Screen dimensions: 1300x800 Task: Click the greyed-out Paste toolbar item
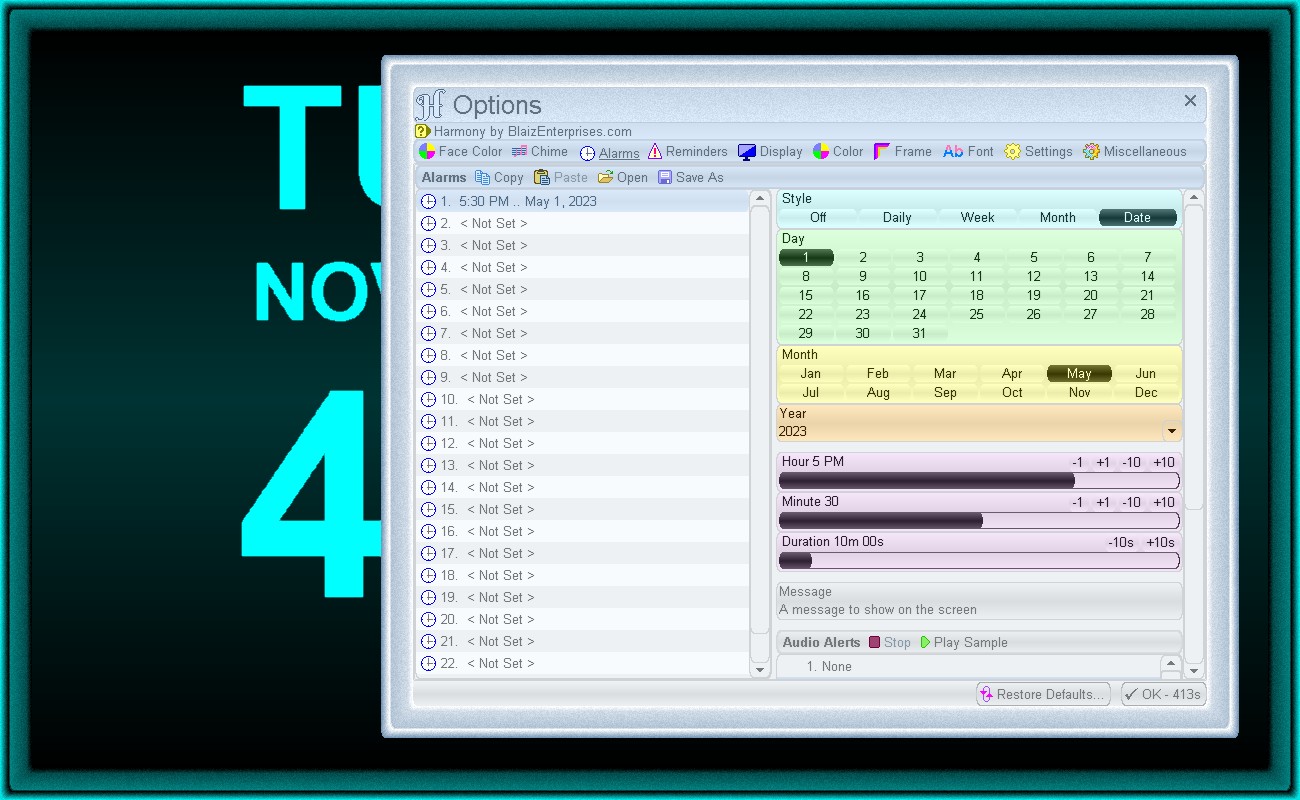pos(560,177)
